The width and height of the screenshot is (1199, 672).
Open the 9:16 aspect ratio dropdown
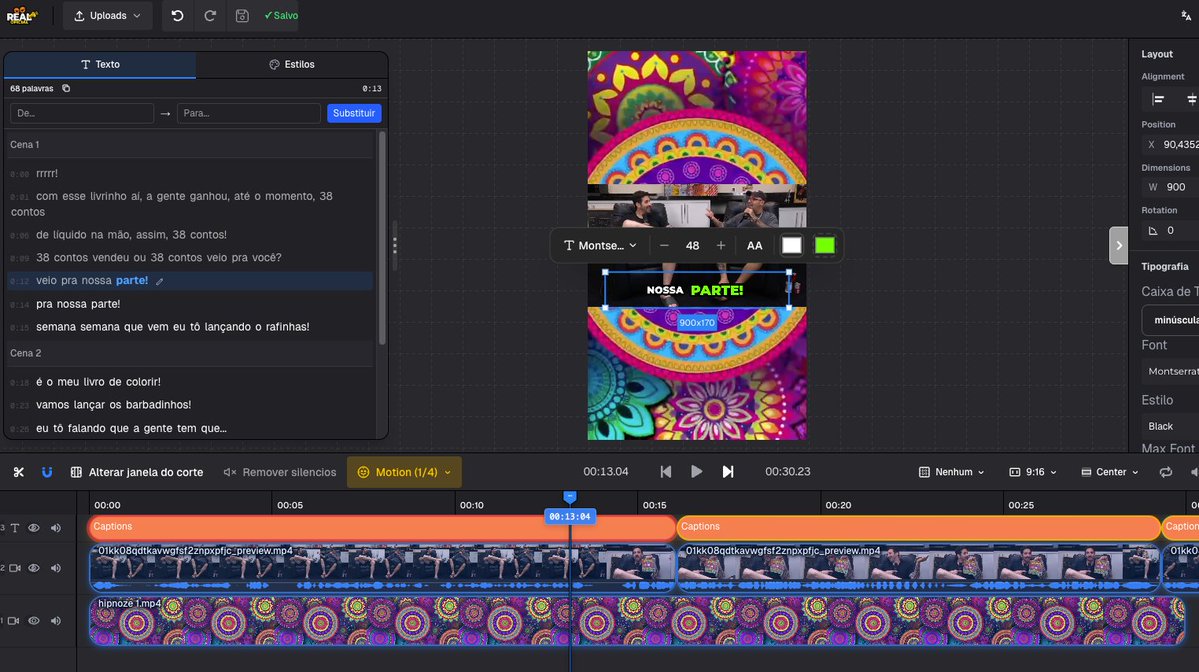[1033, 472]
